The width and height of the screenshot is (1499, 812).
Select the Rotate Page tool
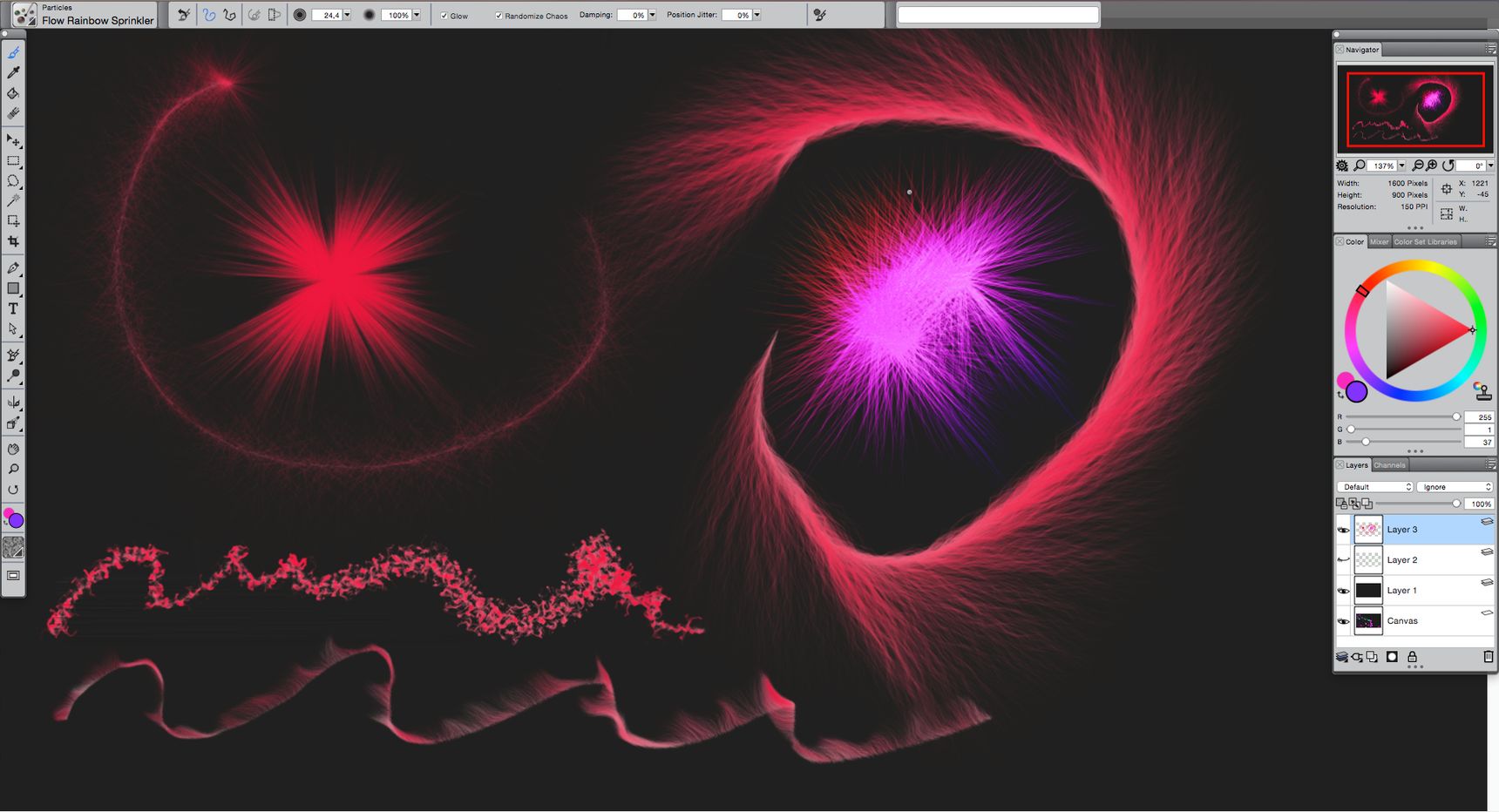[x=13, y=490]
